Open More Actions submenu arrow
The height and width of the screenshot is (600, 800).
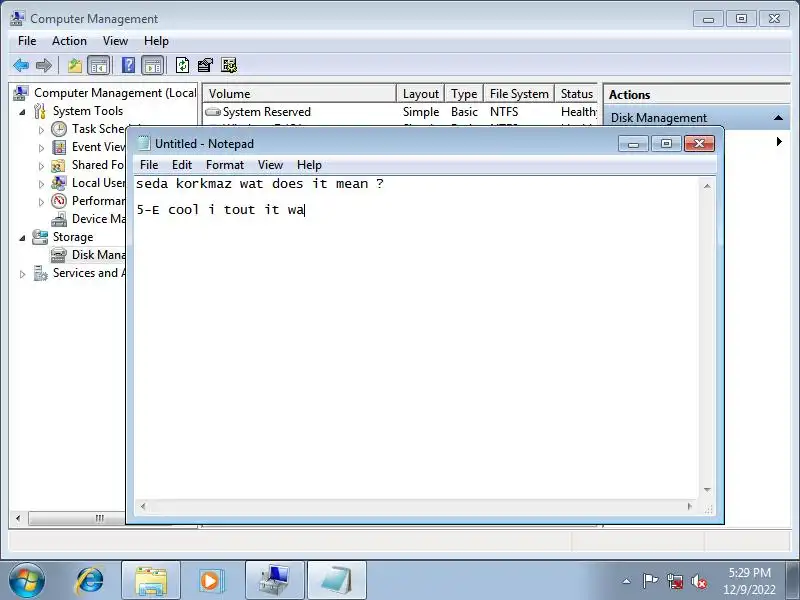(x=779, y=141)
